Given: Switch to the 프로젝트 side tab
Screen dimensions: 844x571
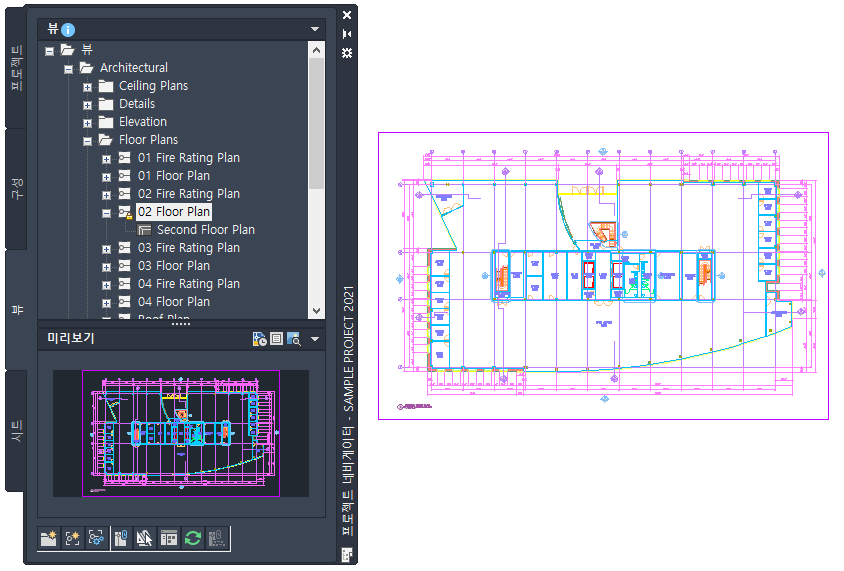Looking at the screenshot, I should point(17,68).
